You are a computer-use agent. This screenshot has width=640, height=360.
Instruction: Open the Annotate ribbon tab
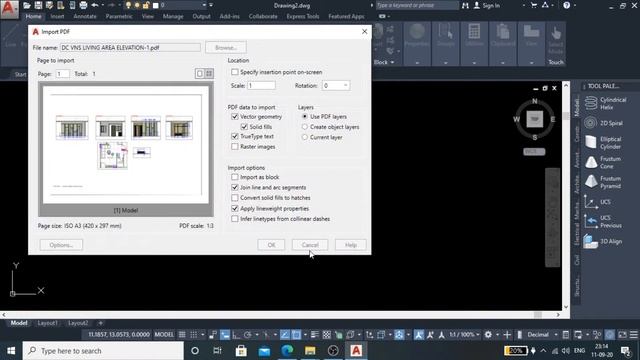[x=85, y=16]
